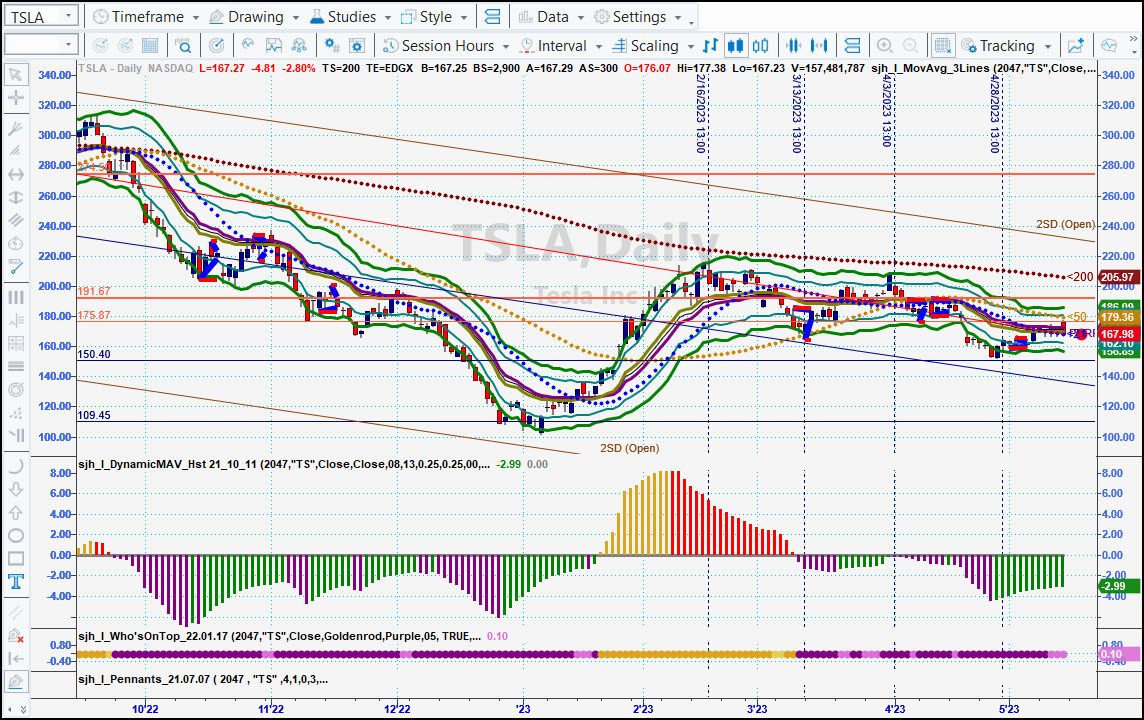Click the grid table tool in left toolbar

tap(15, 344)
